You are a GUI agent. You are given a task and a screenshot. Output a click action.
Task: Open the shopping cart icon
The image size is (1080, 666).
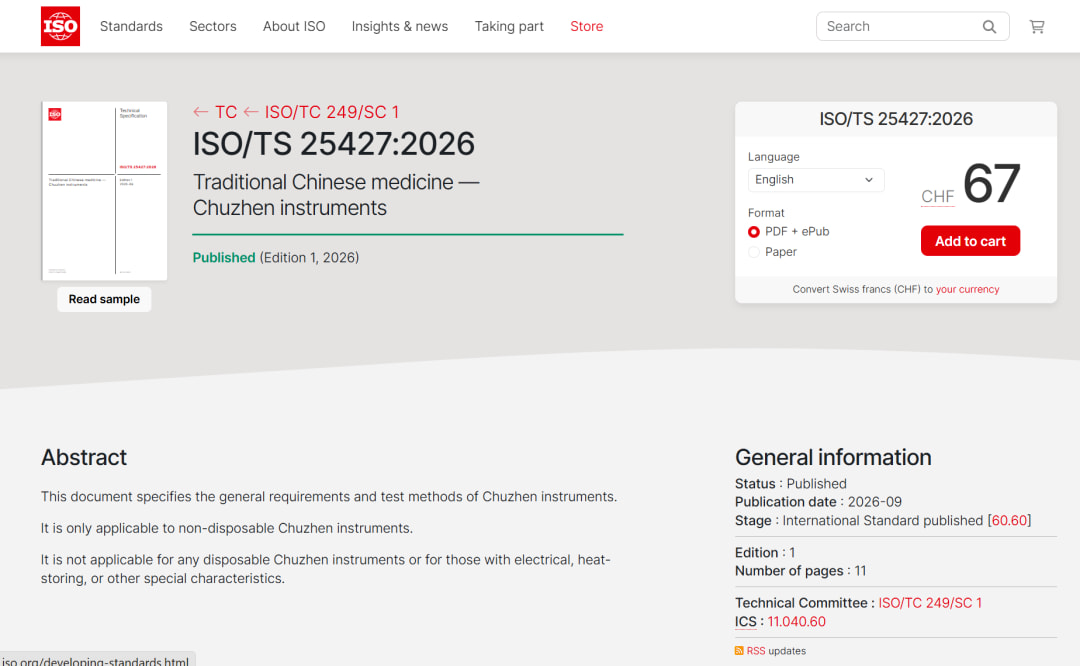point(1037,27)
